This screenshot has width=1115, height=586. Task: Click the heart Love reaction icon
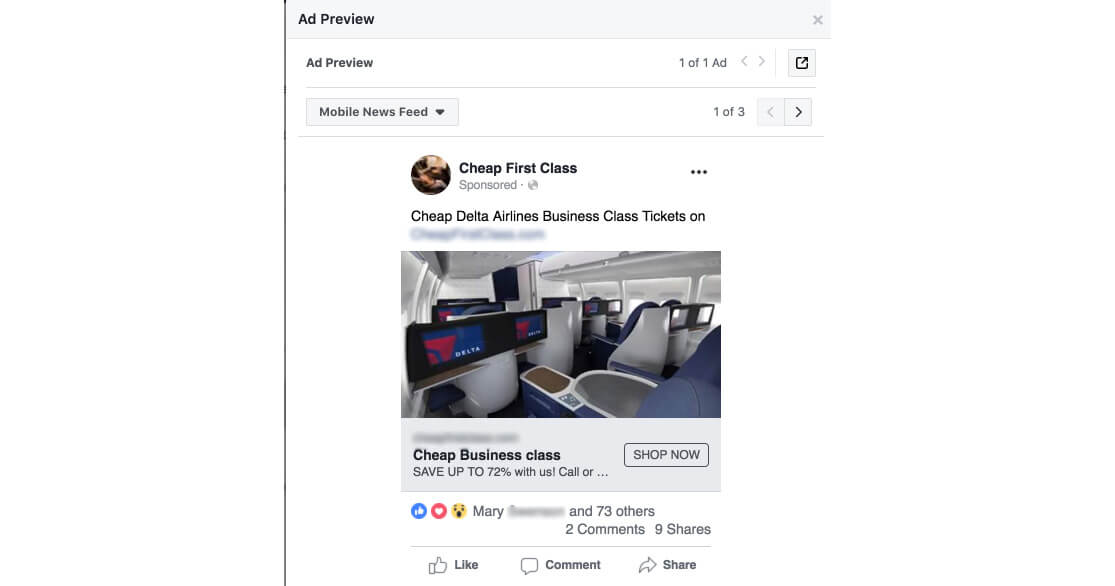click(x=439, y=511)
